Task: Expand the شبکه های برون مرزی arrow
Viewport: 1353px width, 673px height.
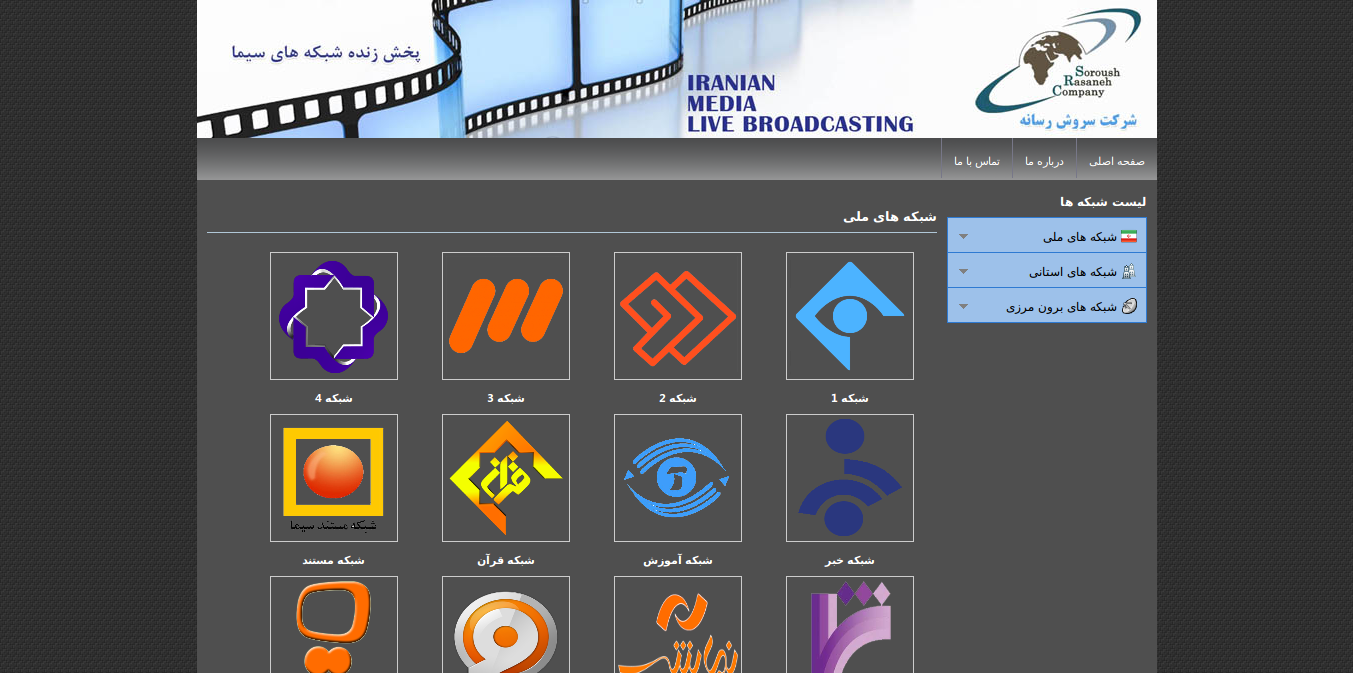Action: pyautogui.click(x=963, y=307)
